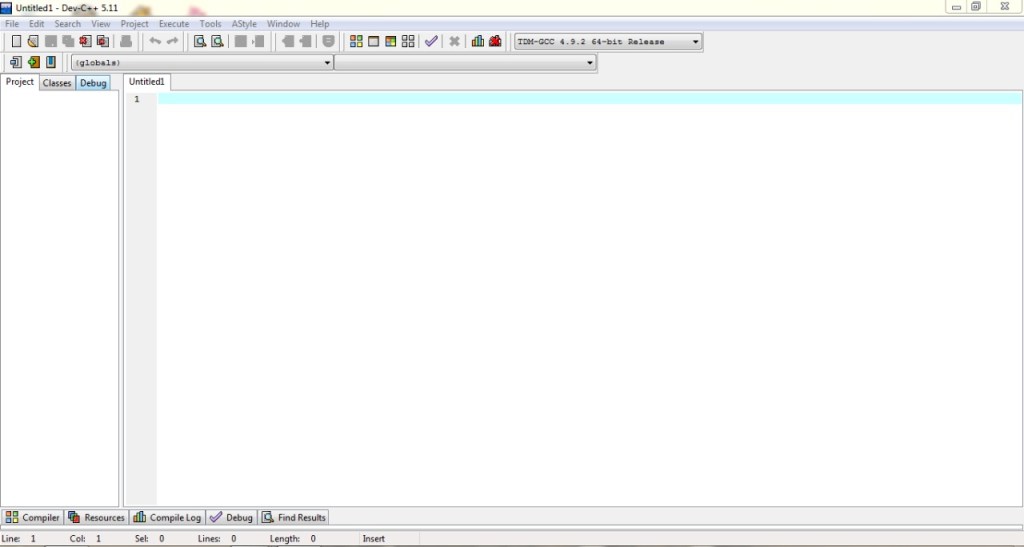The image size is (1024, 547).
Task: Switch to the Classes tab
Action: tap(57, 83)
